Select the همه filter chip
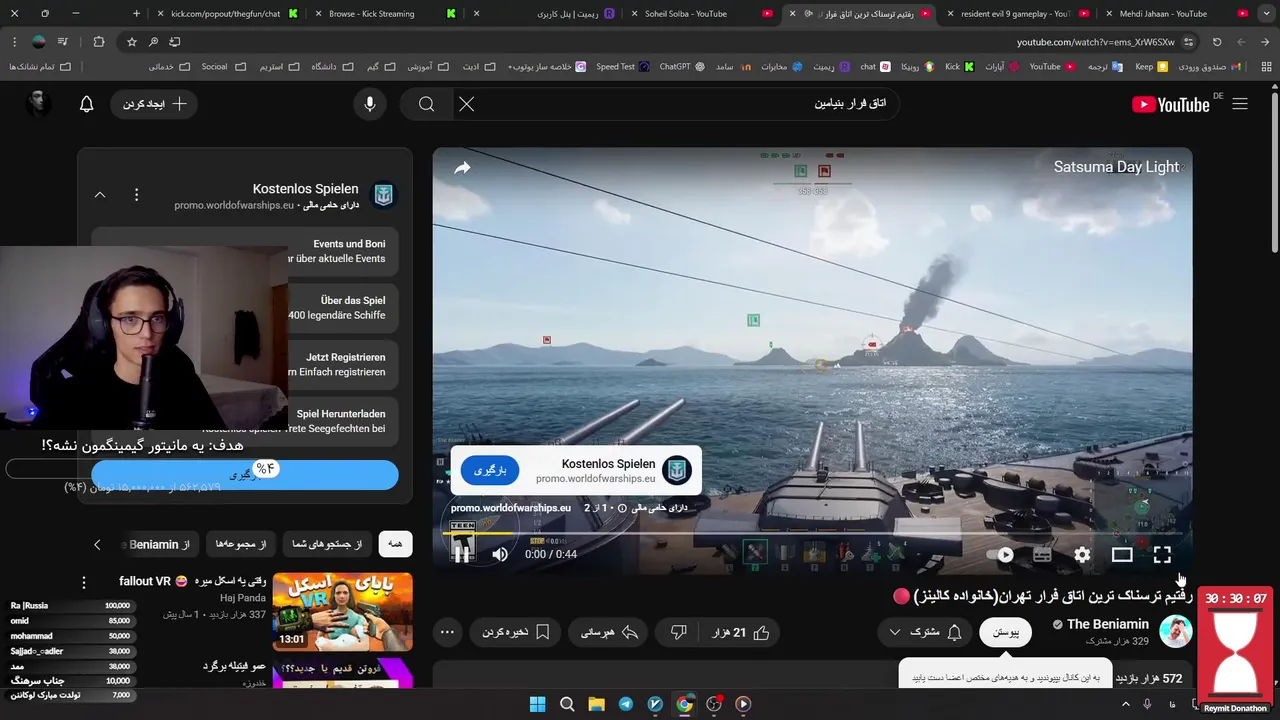Viewport: 1280px width, 720px height. (x=395, y=544)
